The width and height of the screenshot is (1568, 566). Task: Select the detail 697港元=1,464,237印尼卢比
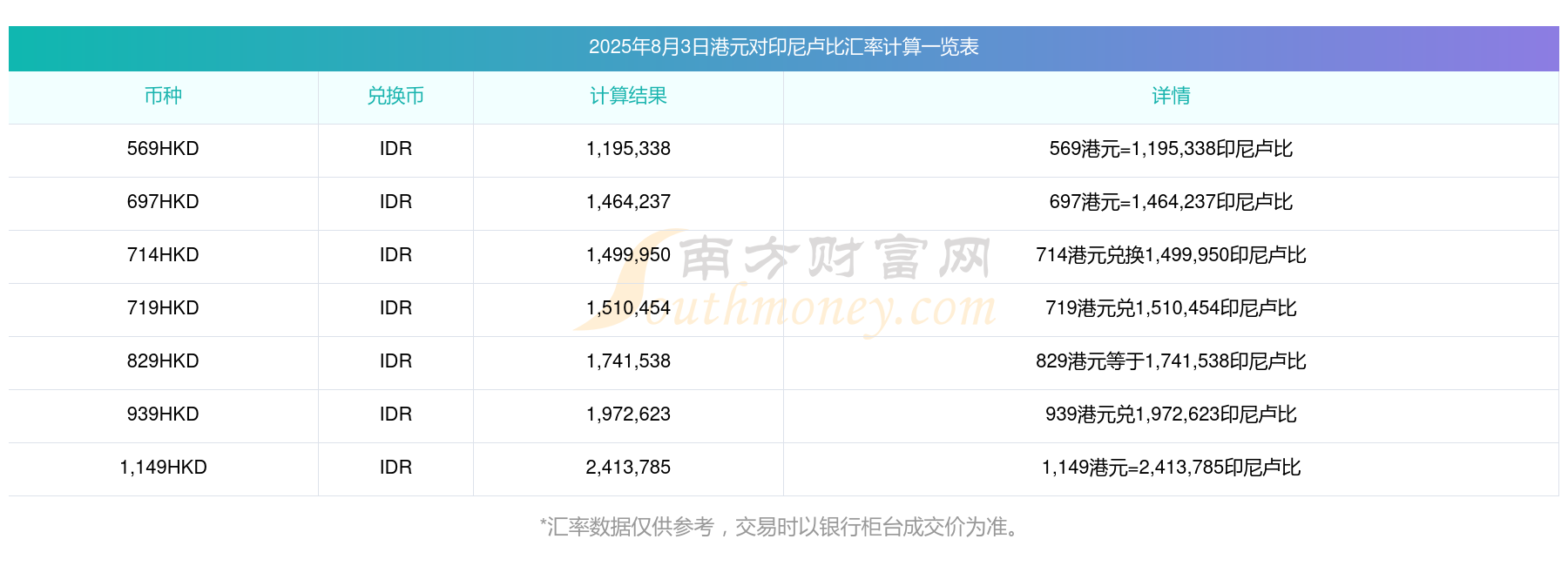click(1171, 202)
